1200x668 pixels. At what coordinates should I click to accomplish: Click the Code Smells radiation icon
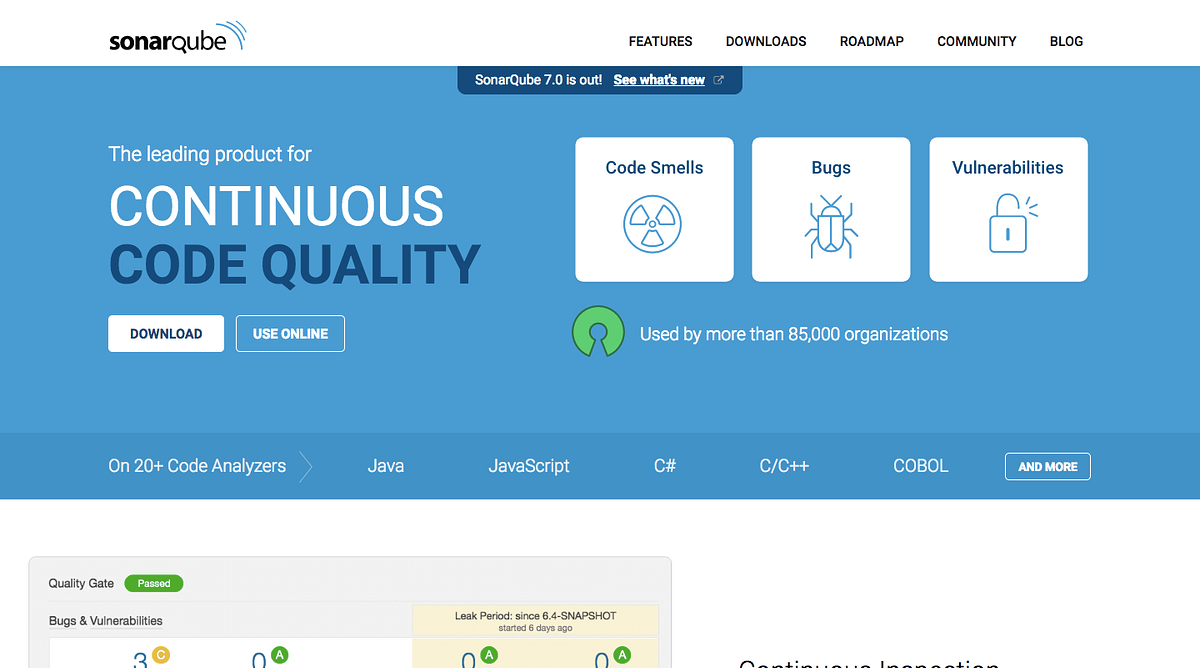click(x=654, y=222)
